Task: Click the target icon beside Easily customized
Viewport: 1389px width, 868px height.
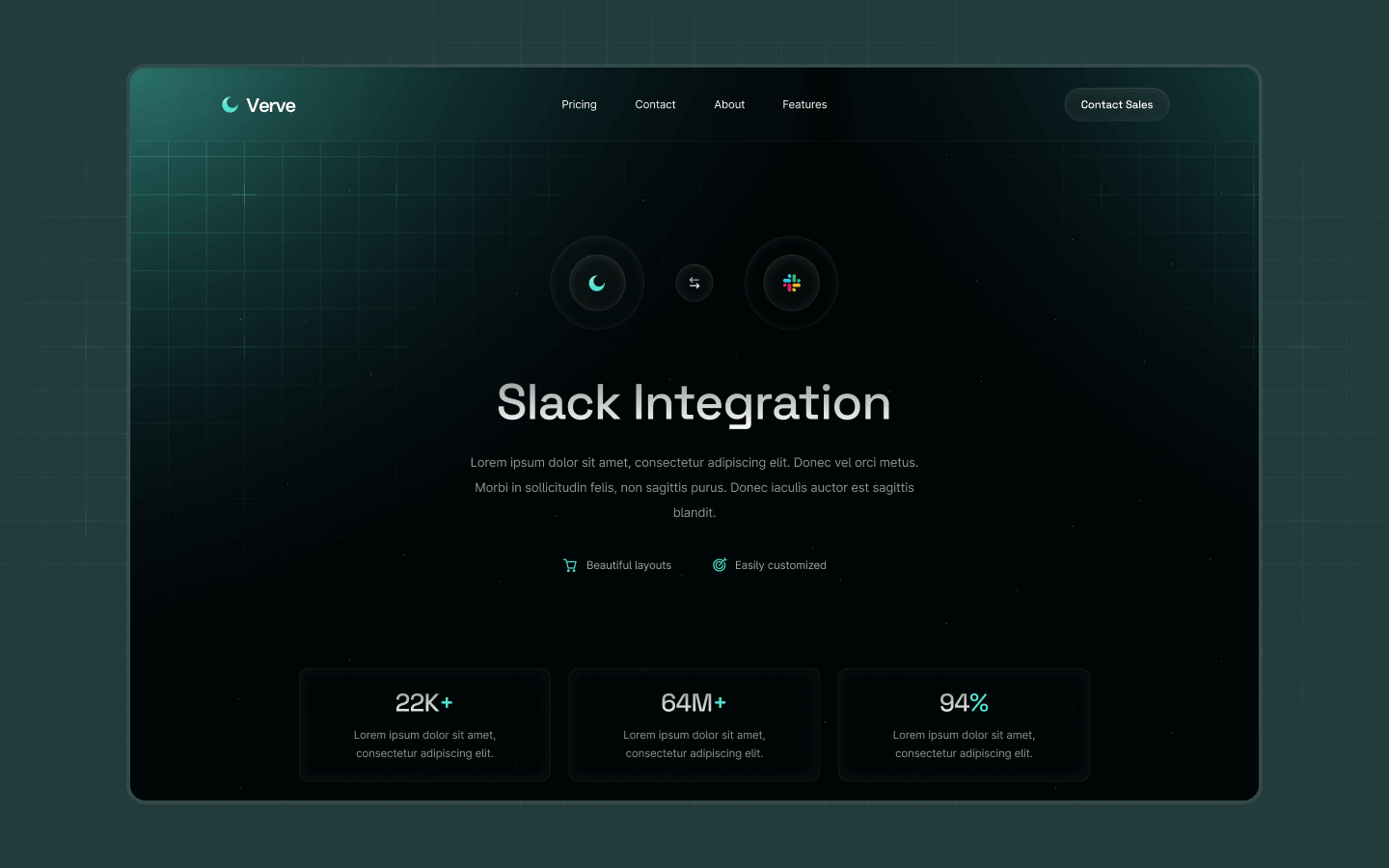Action: coord(720,564)
